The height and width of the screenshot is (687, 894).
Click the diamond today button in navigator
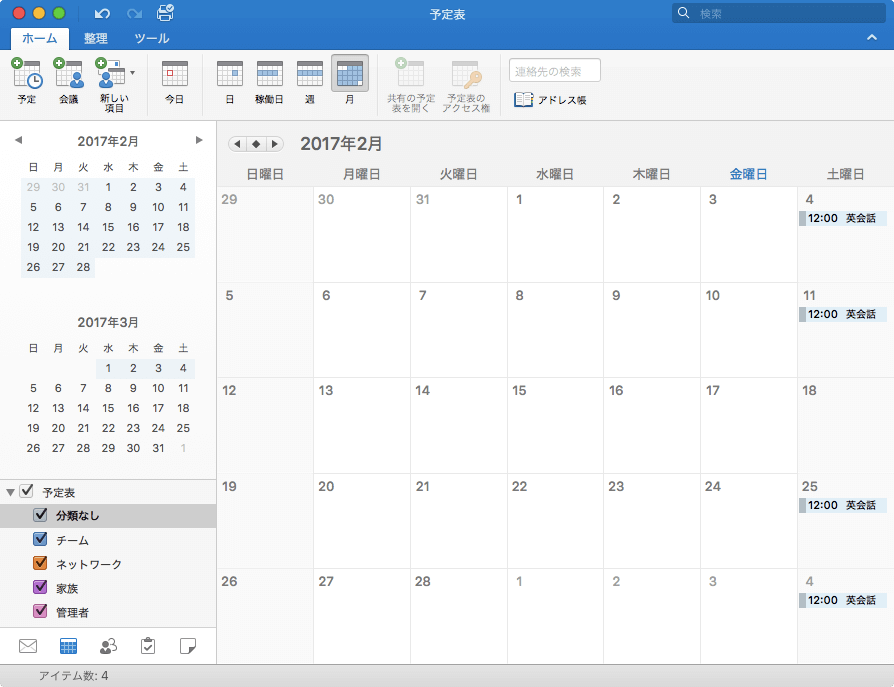pos(256,144)
